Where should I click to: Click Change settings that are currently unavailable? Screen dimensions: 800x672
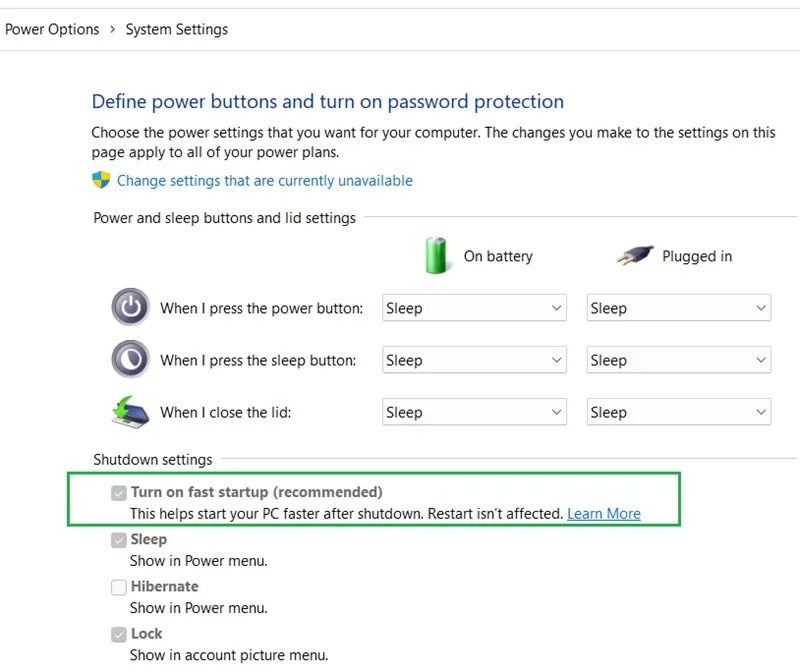[x=264, y=181]
